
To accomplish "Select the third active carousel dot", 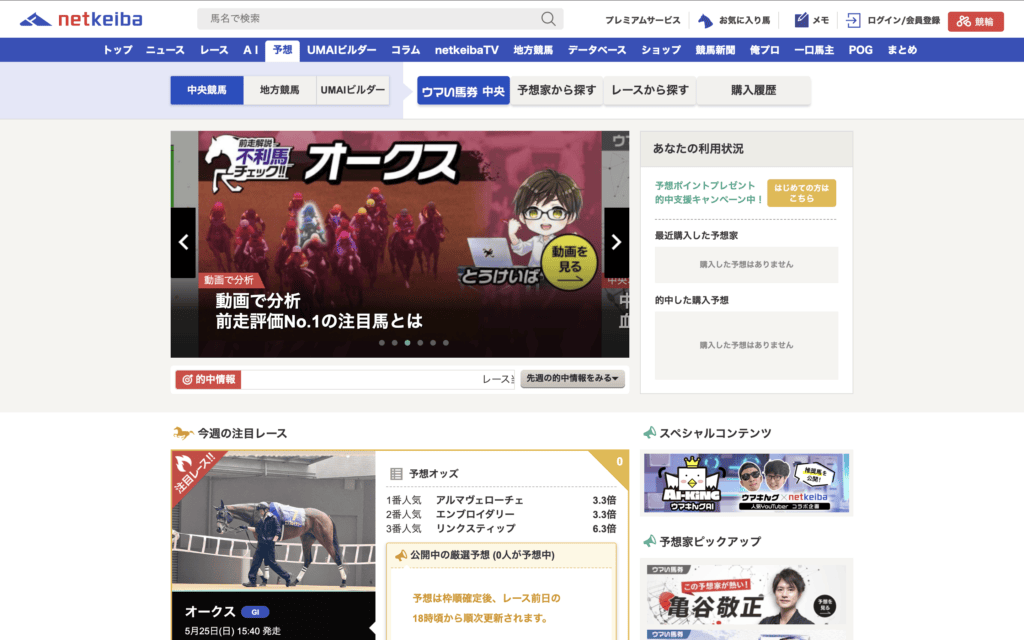I will 408,343.
